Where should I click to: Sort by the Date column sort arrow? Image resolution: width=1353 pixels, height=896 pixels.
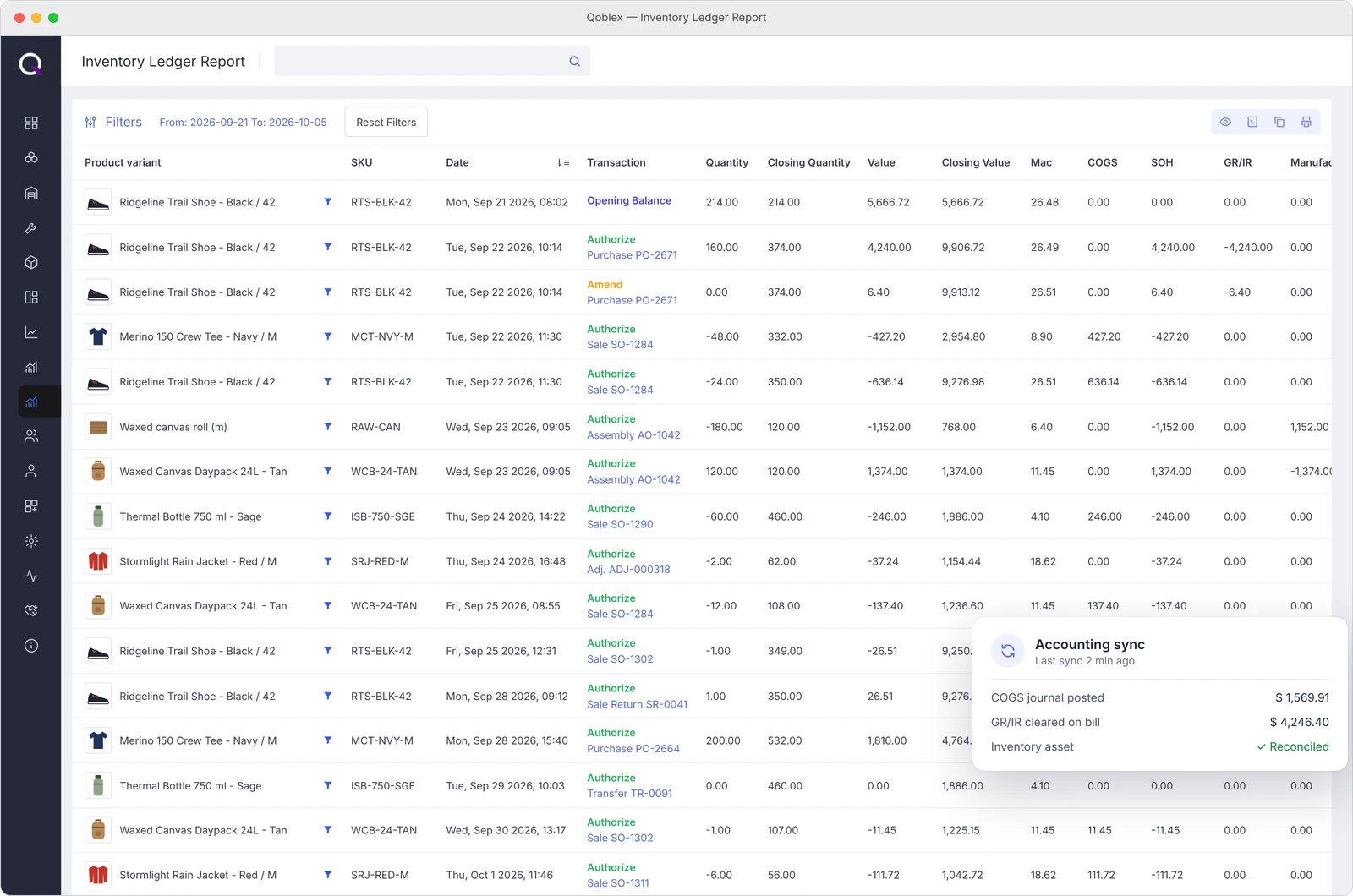(563, 162)
